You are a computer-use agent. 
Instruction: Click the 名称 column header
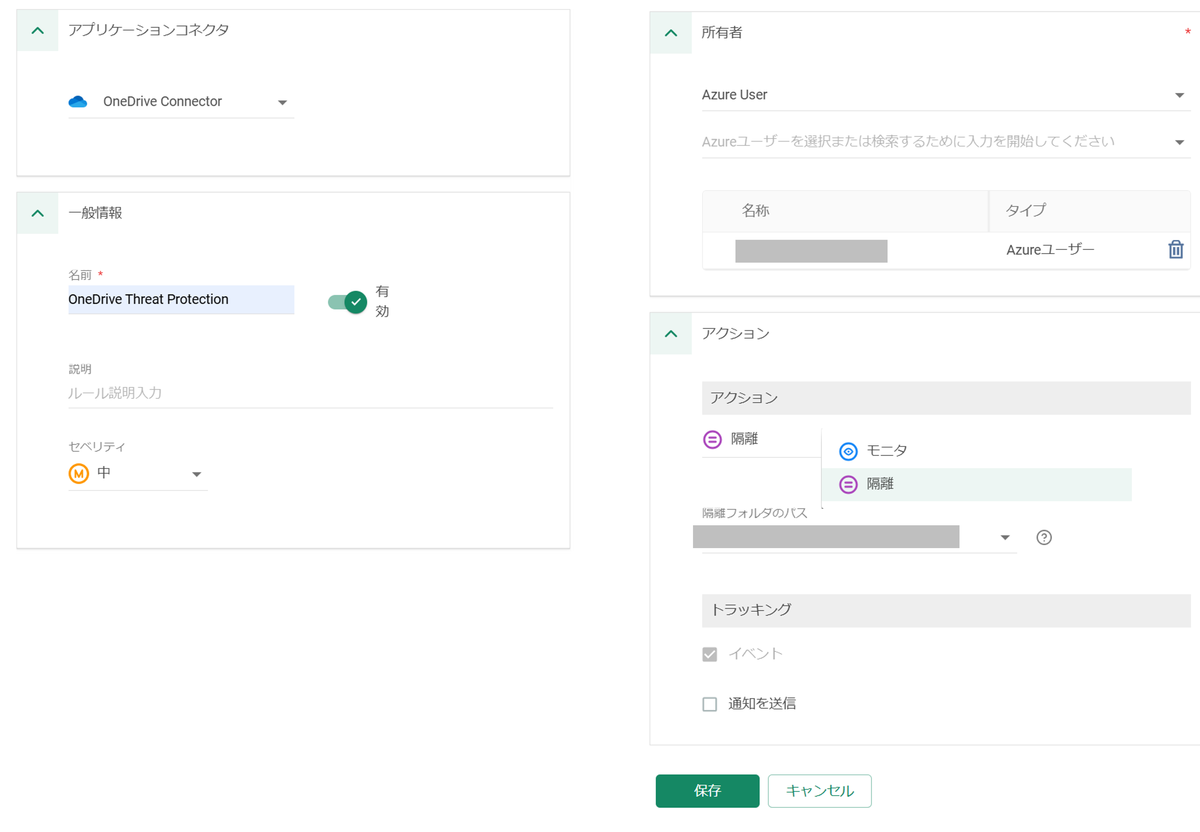pos(845,211)
